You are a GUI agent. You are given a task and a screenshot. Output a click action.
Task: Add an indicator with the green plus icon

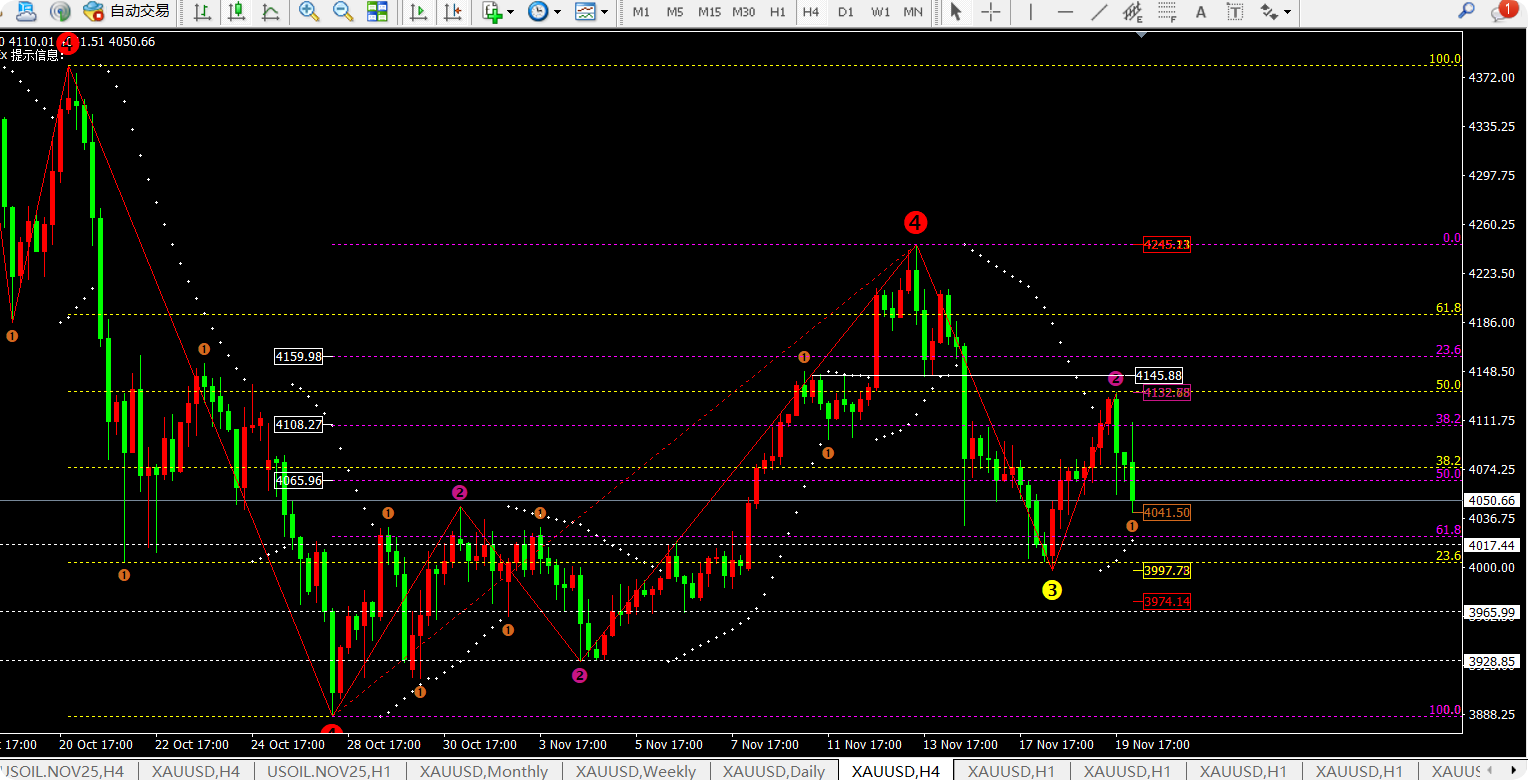tap(491, 12)
